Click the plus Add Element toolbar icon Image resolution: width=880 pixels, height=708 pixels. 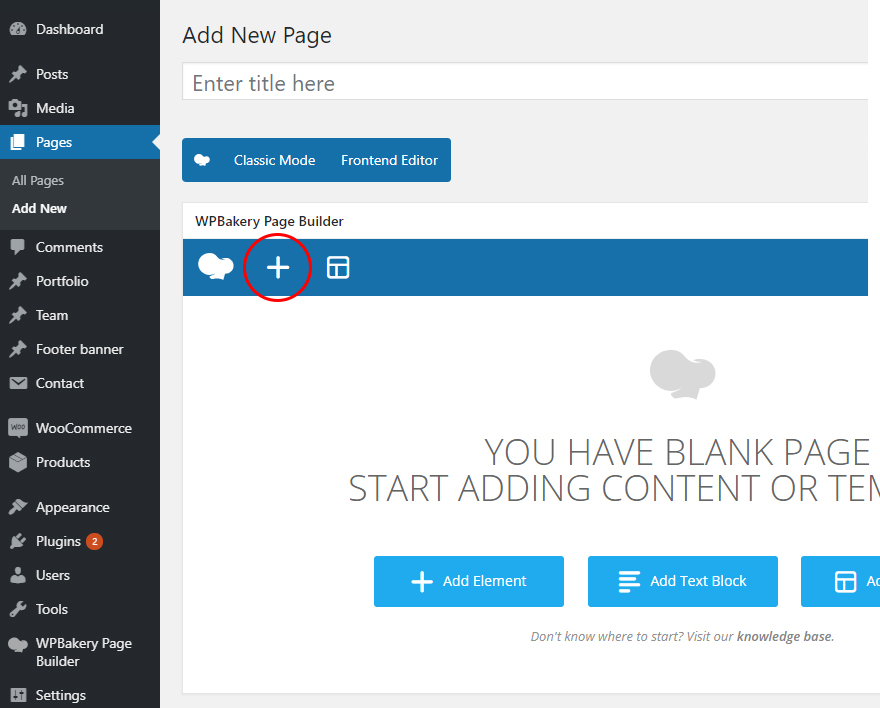(278, 268)
